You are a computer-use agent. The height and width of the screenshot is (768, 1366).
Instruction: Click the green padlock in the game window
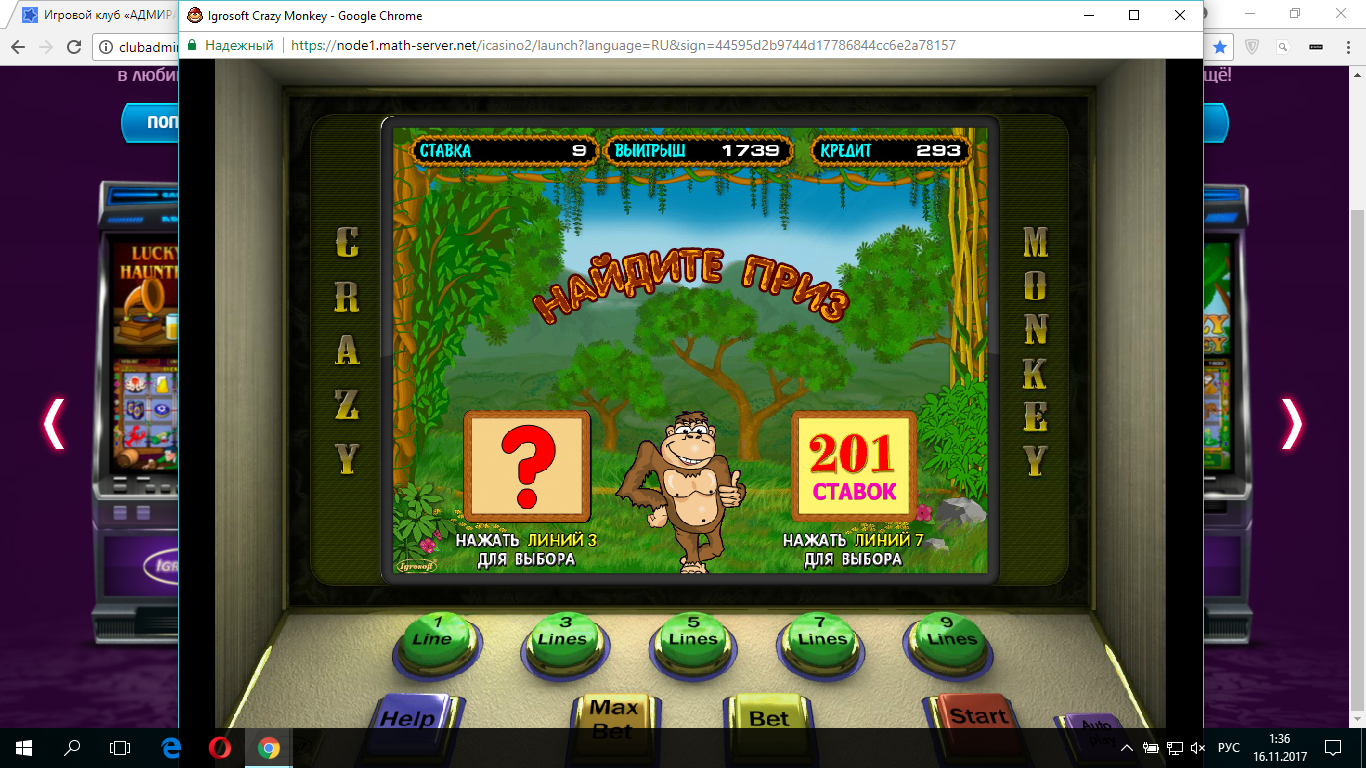[x=192, y=45]
